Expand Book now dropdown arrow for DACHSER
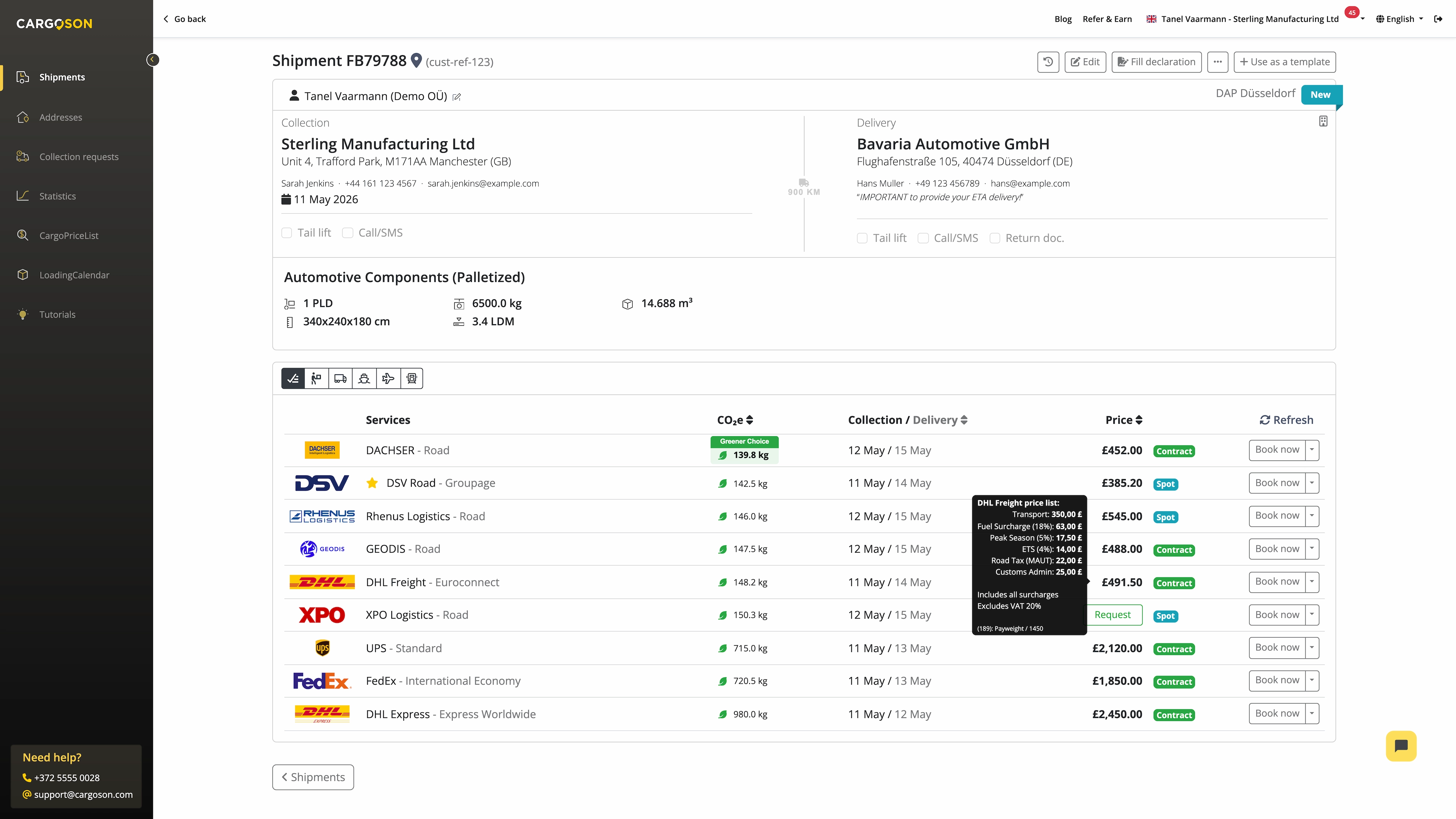Screen dimensions: 1456x819 point(1312,450)
